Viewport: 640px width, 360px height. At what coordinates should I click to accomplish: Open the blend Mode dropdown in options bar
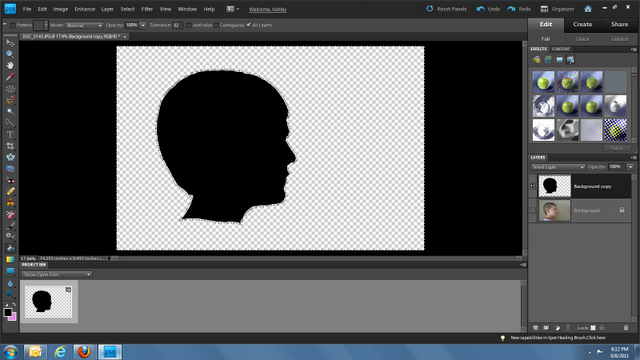[x=84, y=25]
